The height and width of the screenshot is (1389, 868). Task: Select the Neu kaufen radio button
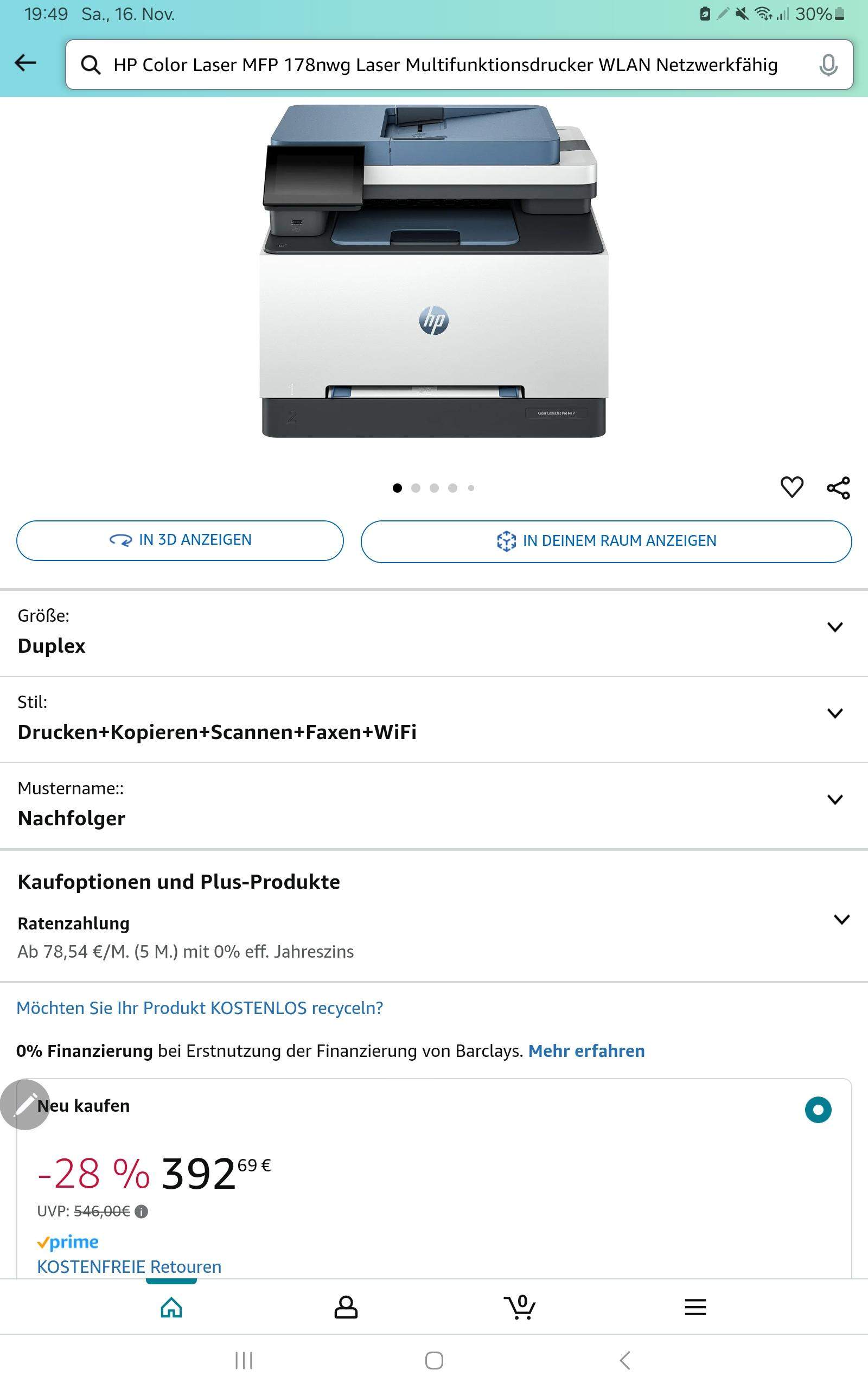[x=818, y=1110]
